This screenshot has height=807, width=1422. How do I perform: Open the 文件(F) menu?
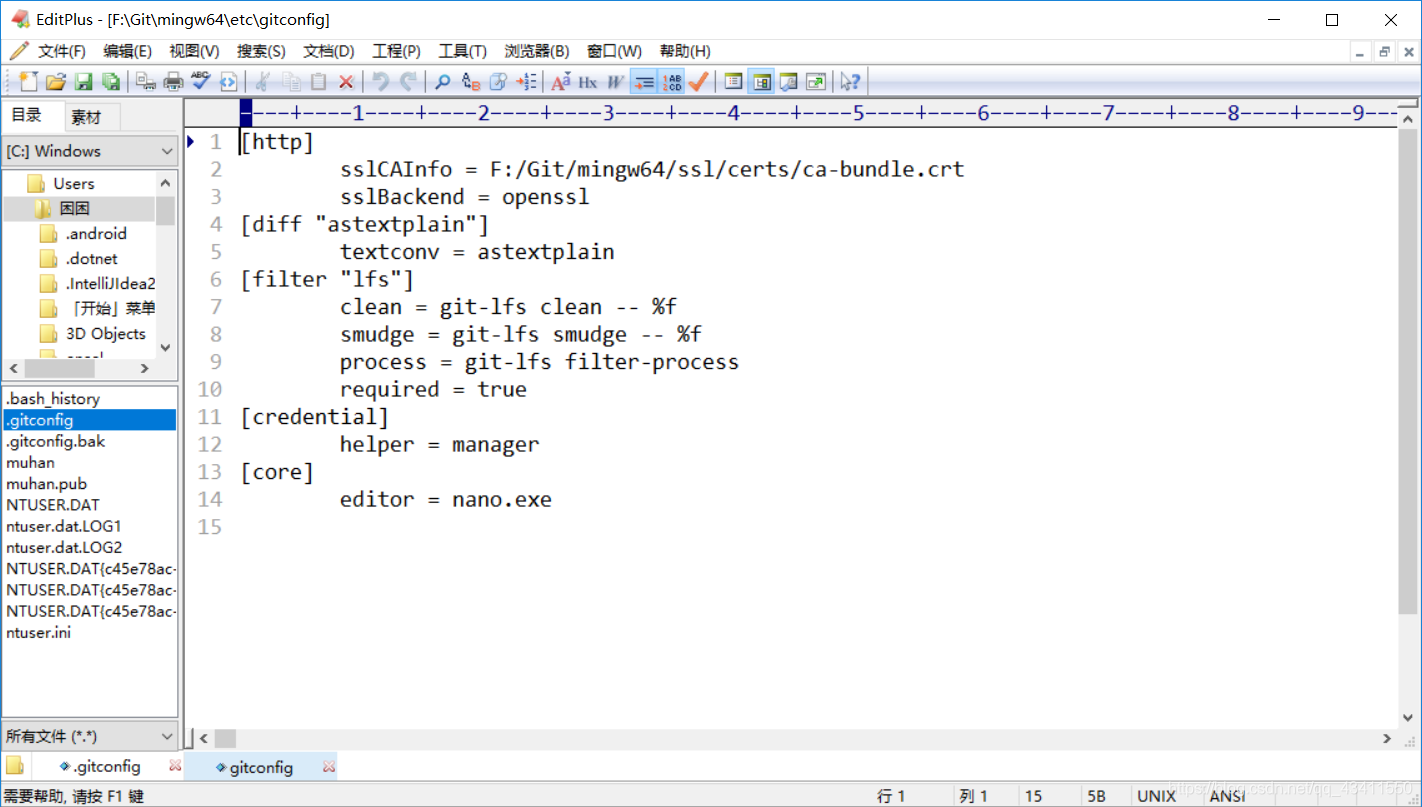tap(62, 51)
